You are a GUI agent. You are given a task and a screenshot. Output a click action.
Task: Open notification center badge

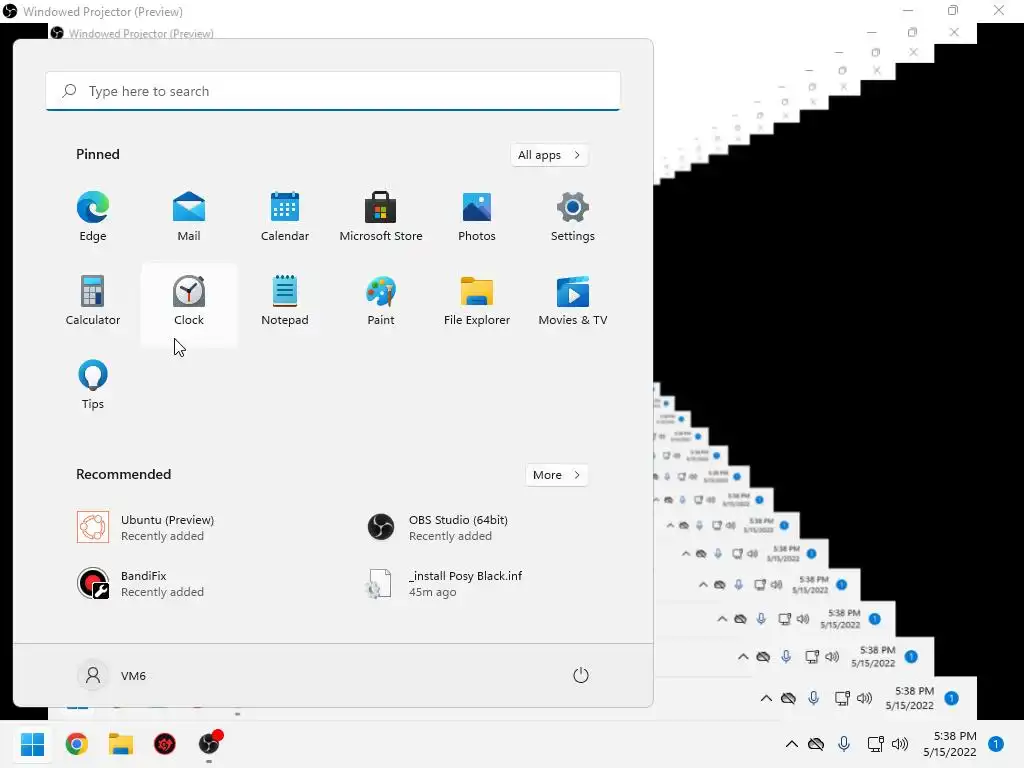click(996, 744)
